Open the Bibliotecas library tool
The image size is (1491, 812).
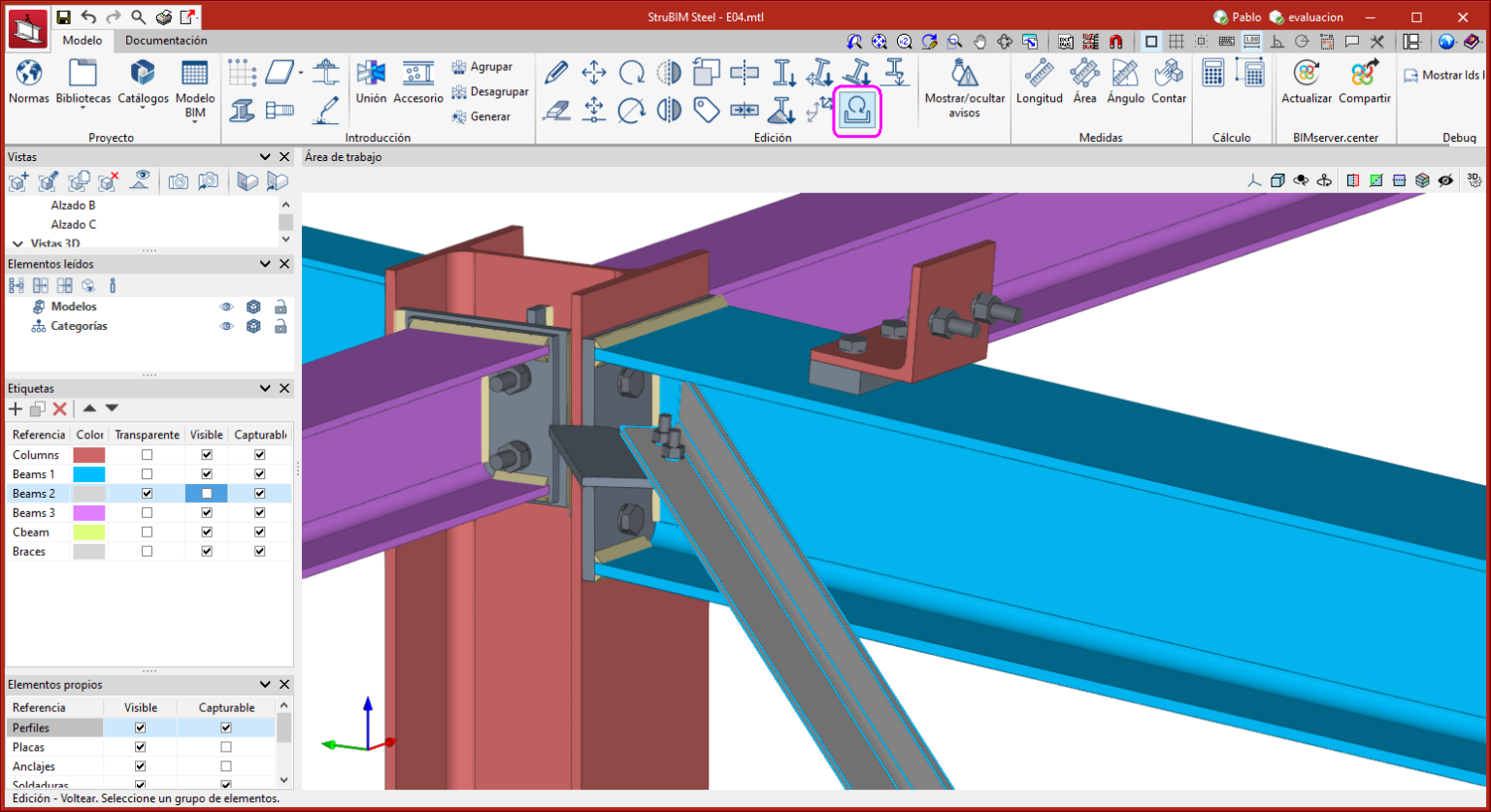click(83, 74)
